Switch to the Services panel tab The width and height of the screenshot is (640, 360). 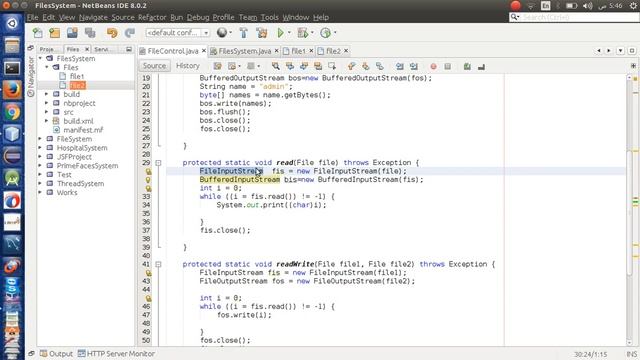(102, 49)
